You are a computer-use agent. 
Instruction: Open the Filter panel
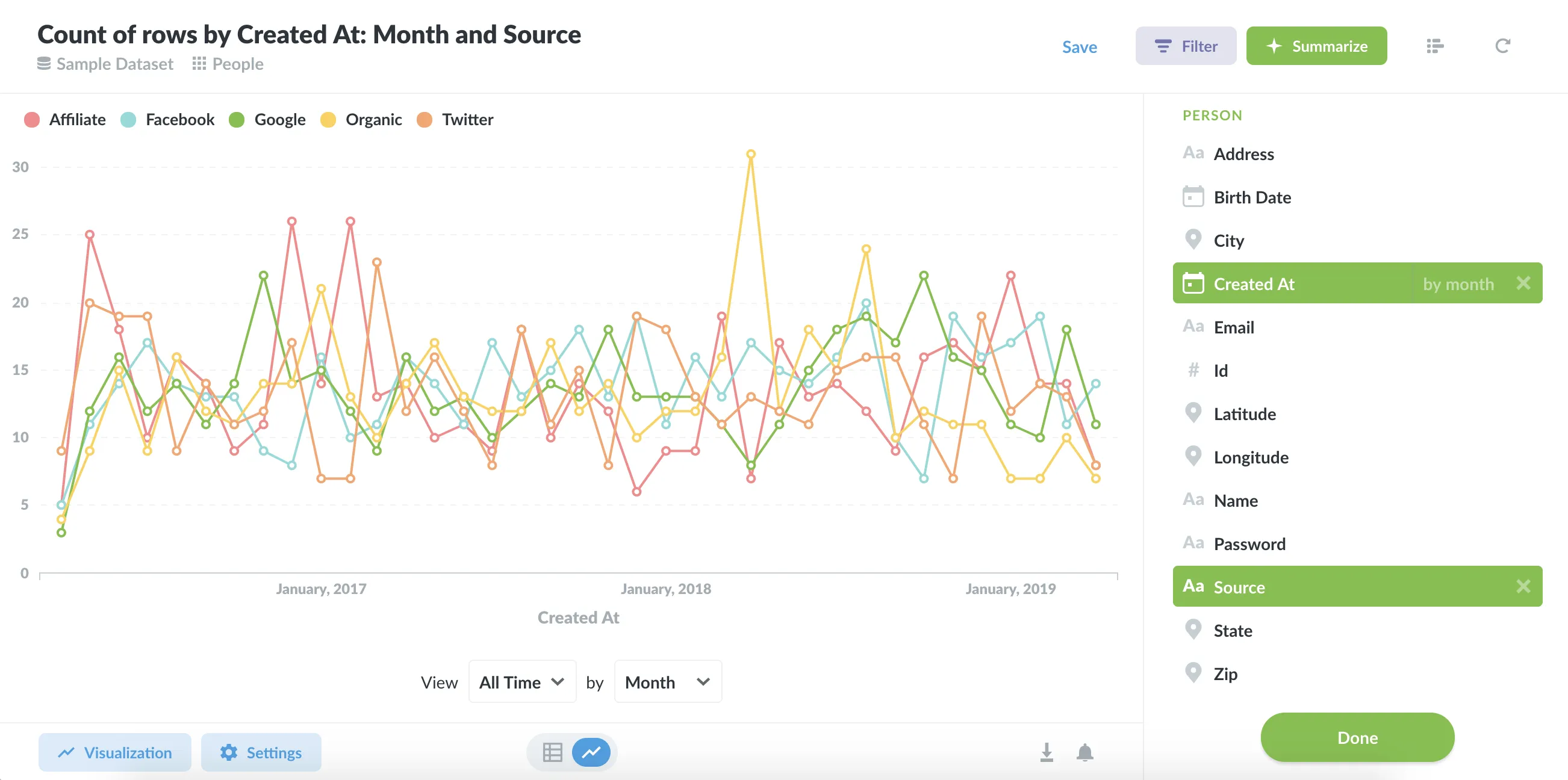tap(1185, 46)
